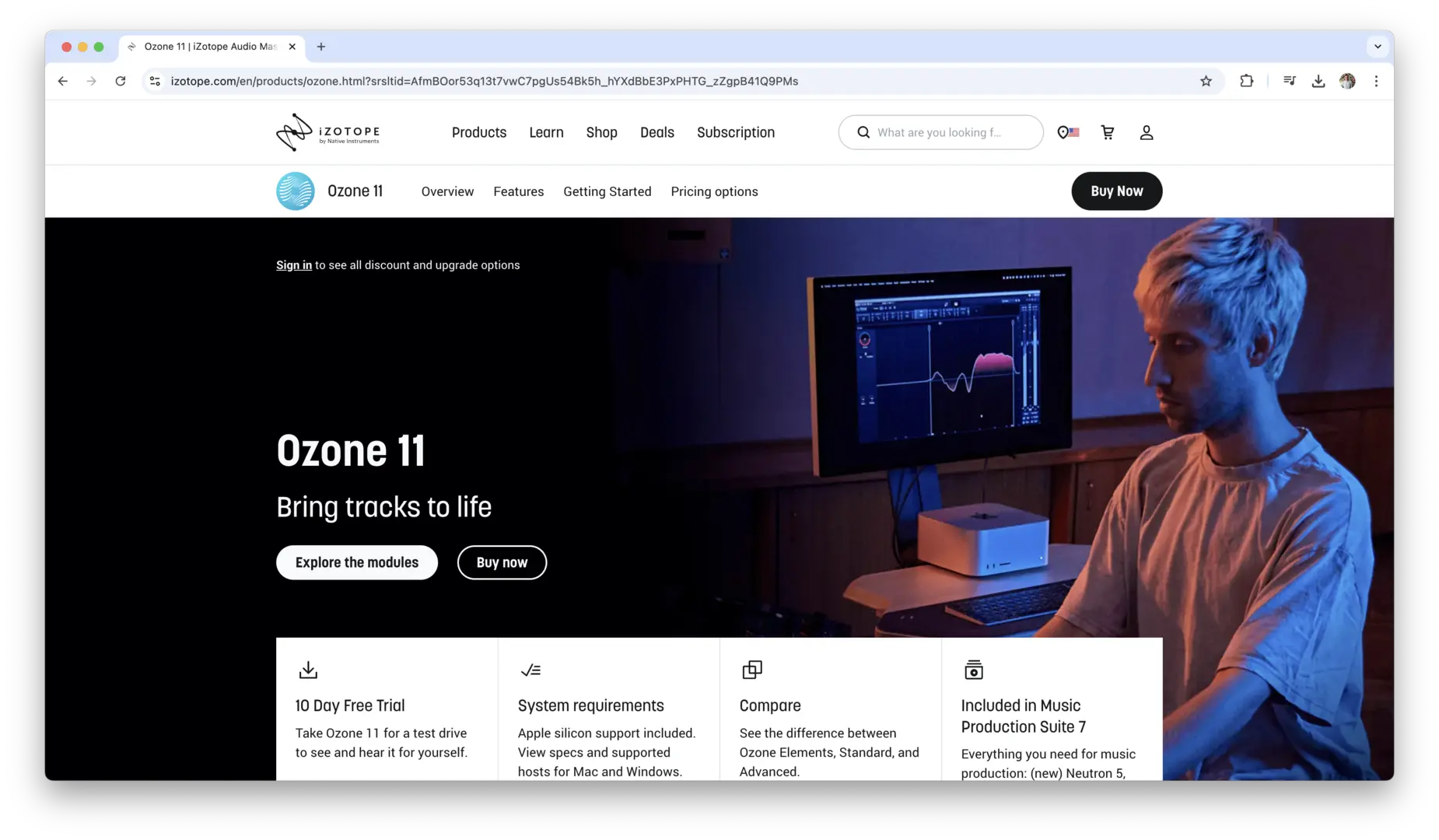View site information icon in address bar
The image size is (1439, 840).
tap(155, 81)
